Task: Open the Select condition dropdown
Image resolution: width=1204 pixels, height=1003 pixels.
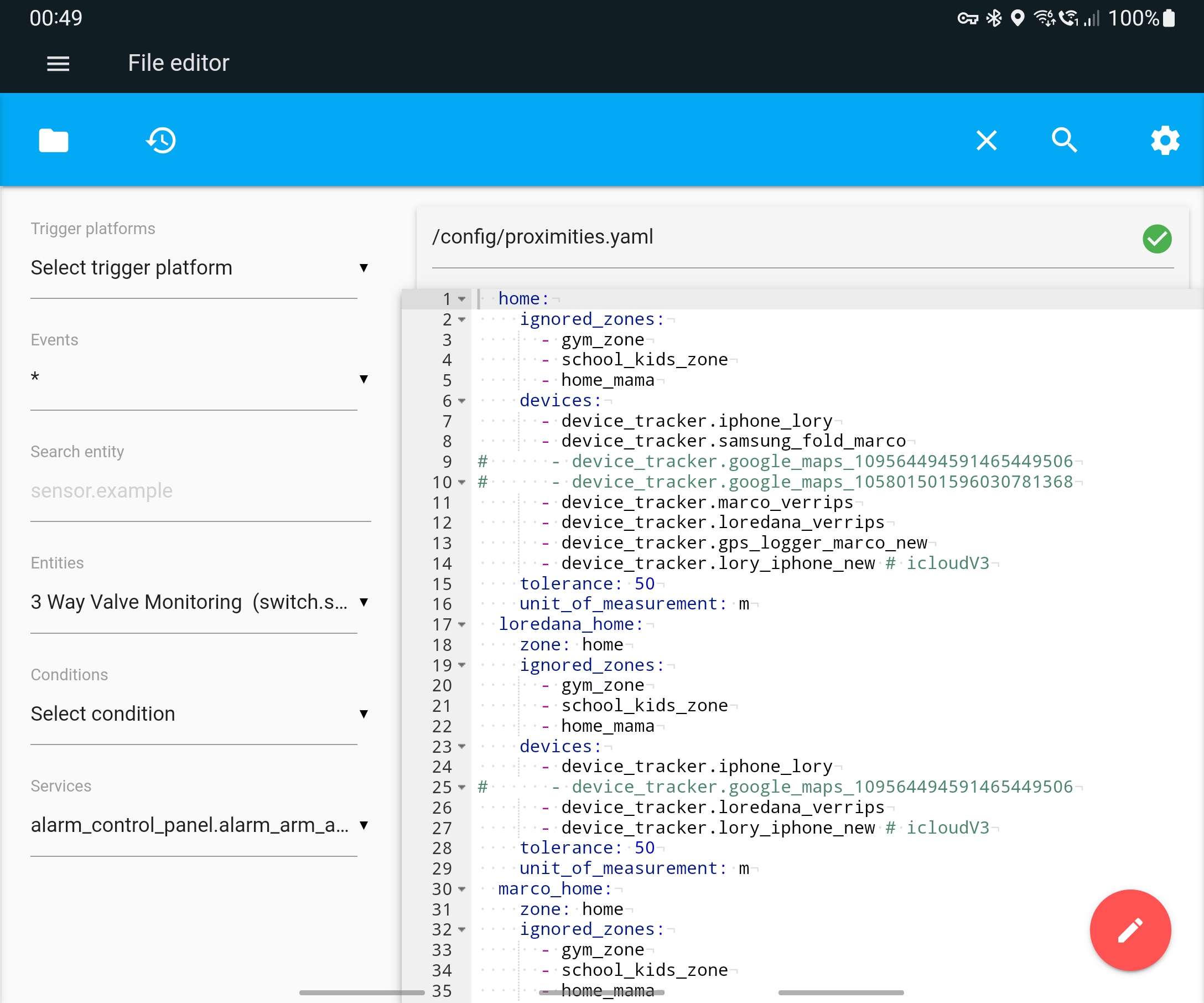Action: tap(199, 714)
